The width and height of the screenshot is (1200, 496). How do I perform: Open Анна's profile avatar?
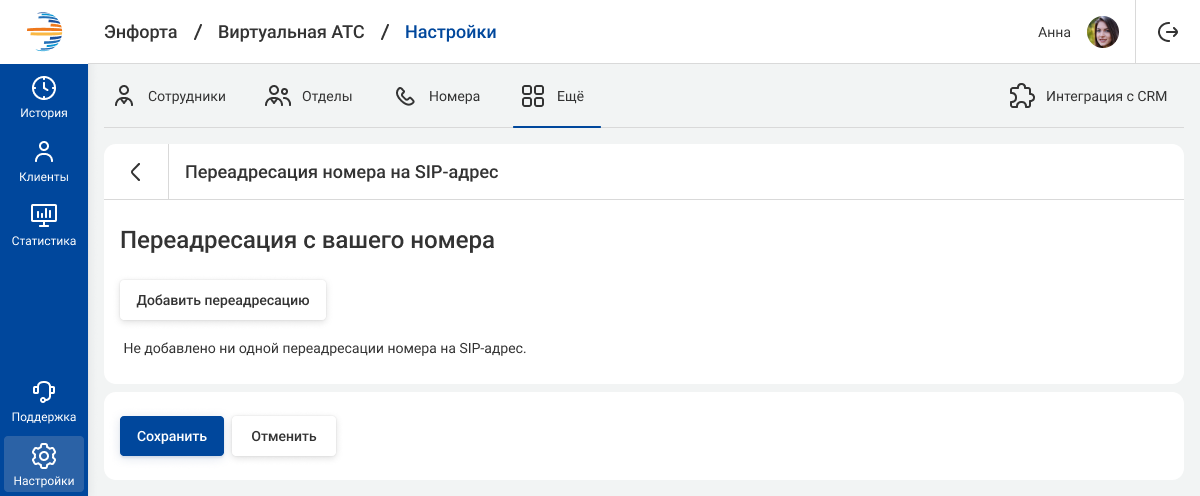1102,32
